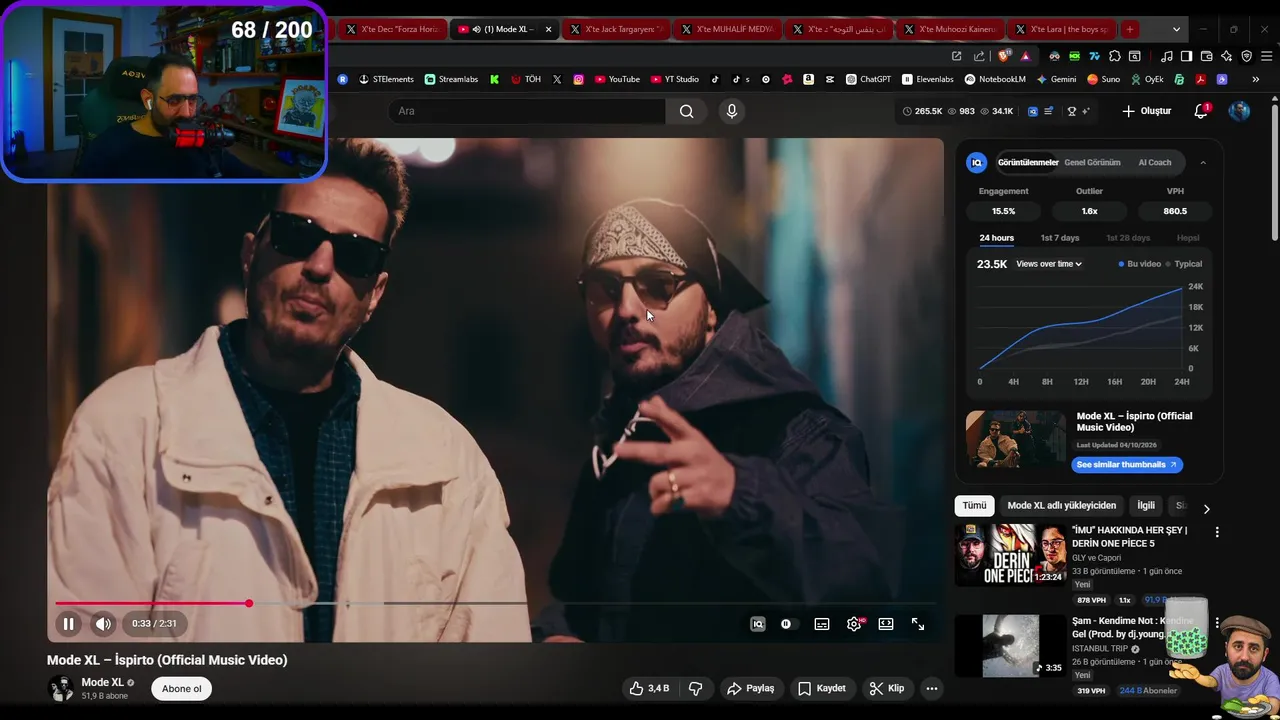The width and height of the screenshot is (1280, 720).
Task: Collapse the vidIQ panel chevron
Action: point(1203,162)
